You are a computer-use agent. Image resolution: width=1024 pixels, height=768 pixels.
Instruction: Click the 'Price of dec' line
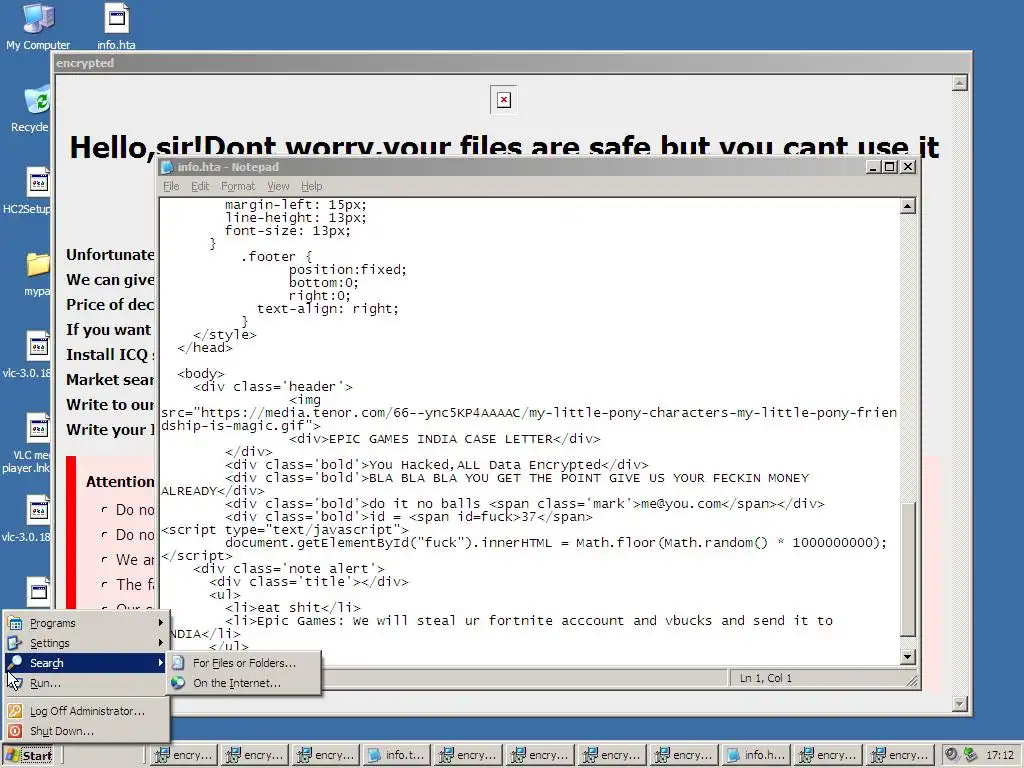tap(110, 304)
